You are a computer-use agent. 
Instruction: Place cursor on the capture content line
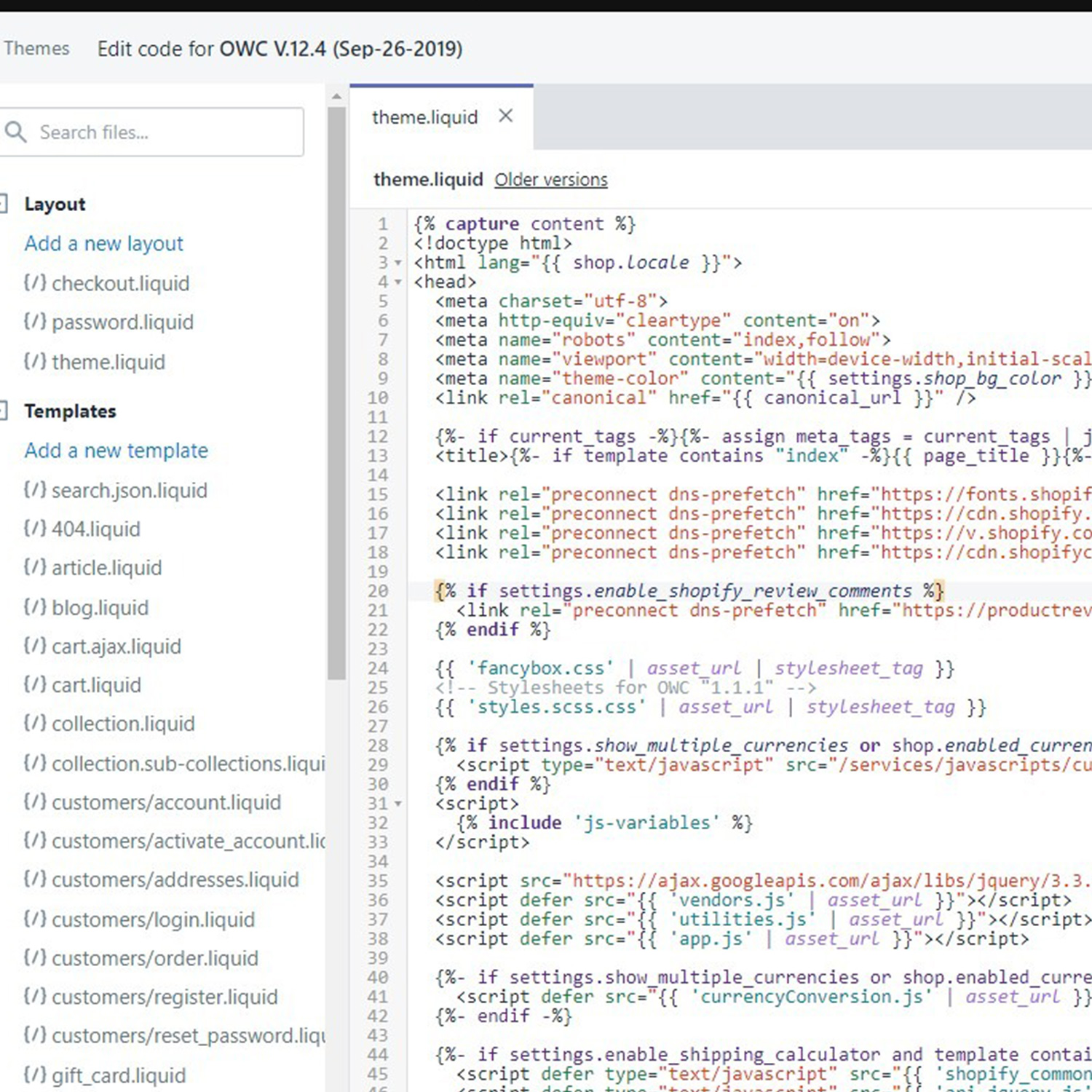coord(525,224)
